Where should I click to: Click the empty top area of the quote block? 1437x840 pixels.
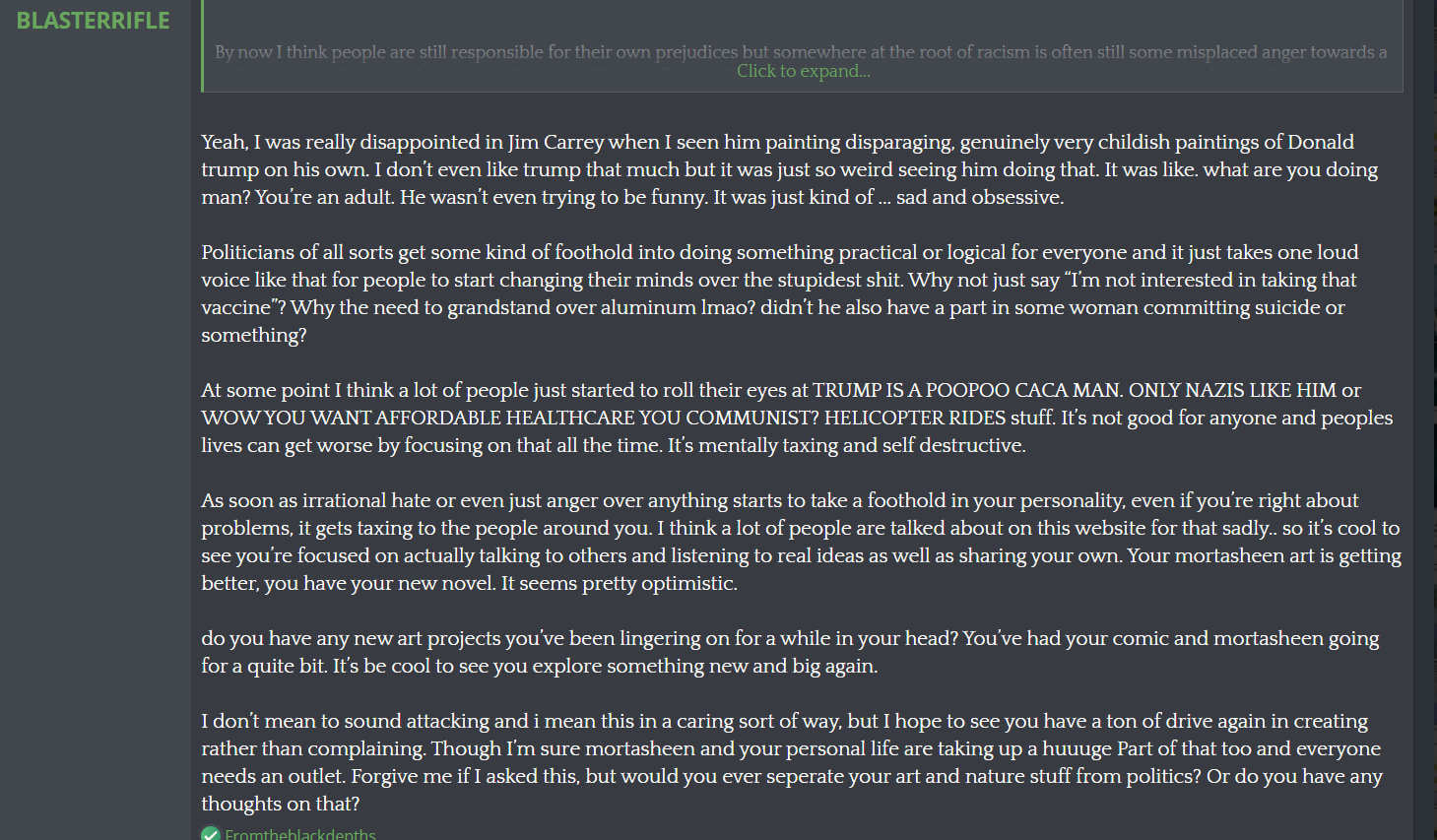803,18
